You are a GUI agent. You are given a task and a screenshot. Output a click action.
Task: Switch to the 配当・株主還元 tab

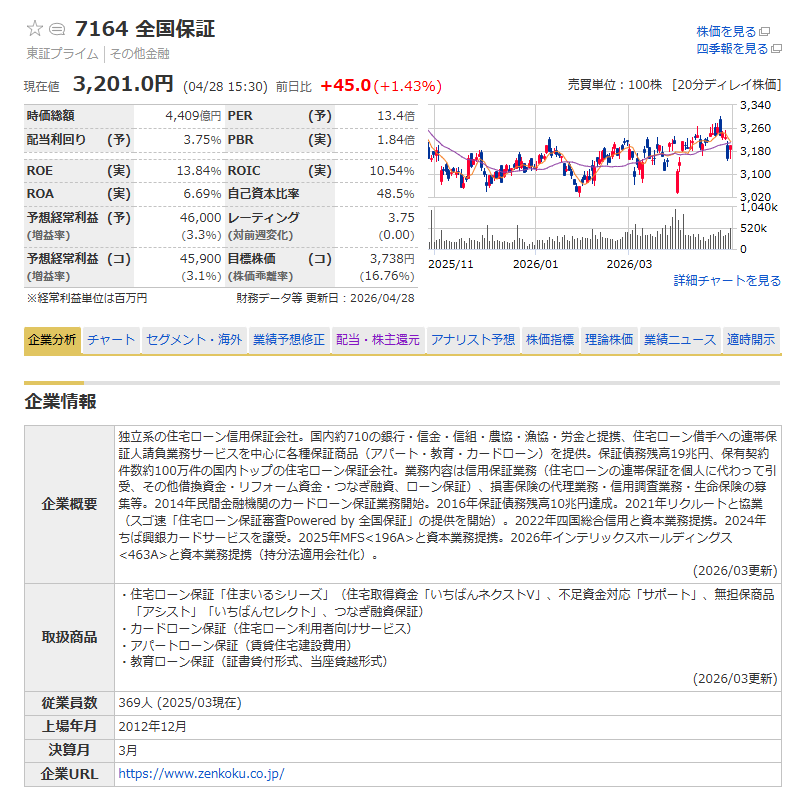coord(377,340)
